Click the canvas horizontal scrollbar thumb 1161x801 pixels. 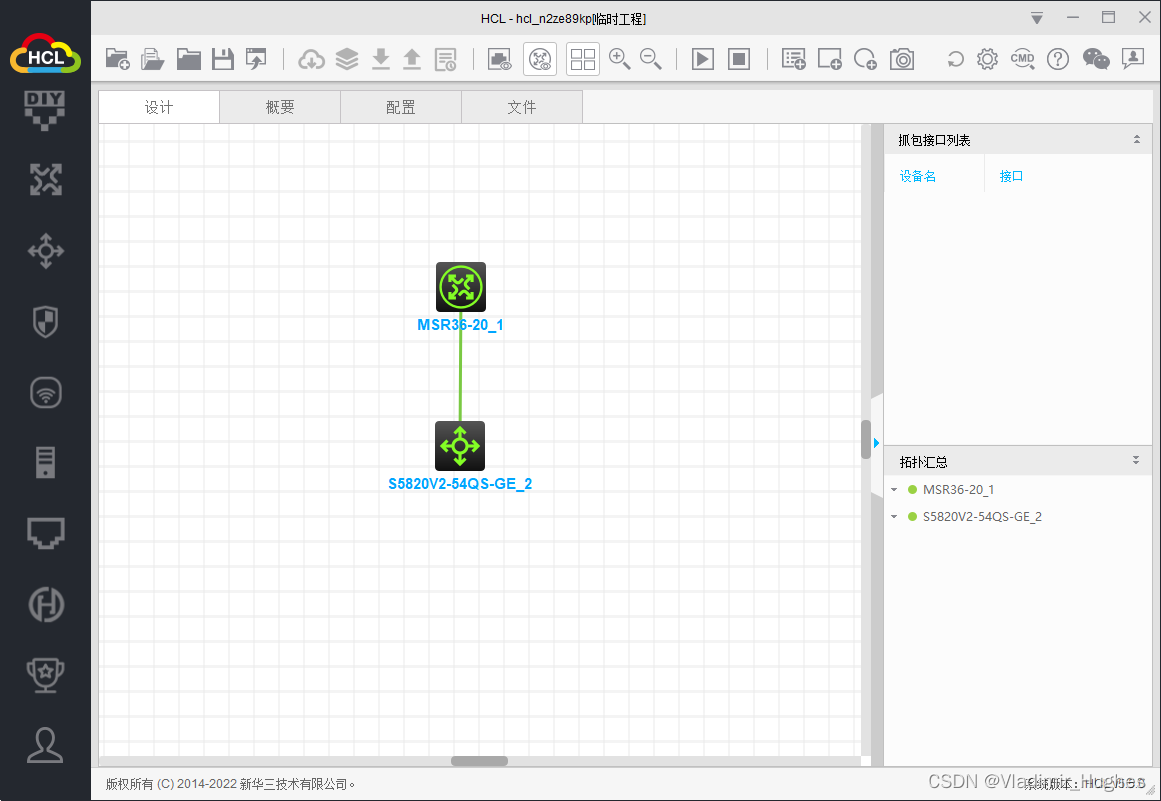click(479, 761)
